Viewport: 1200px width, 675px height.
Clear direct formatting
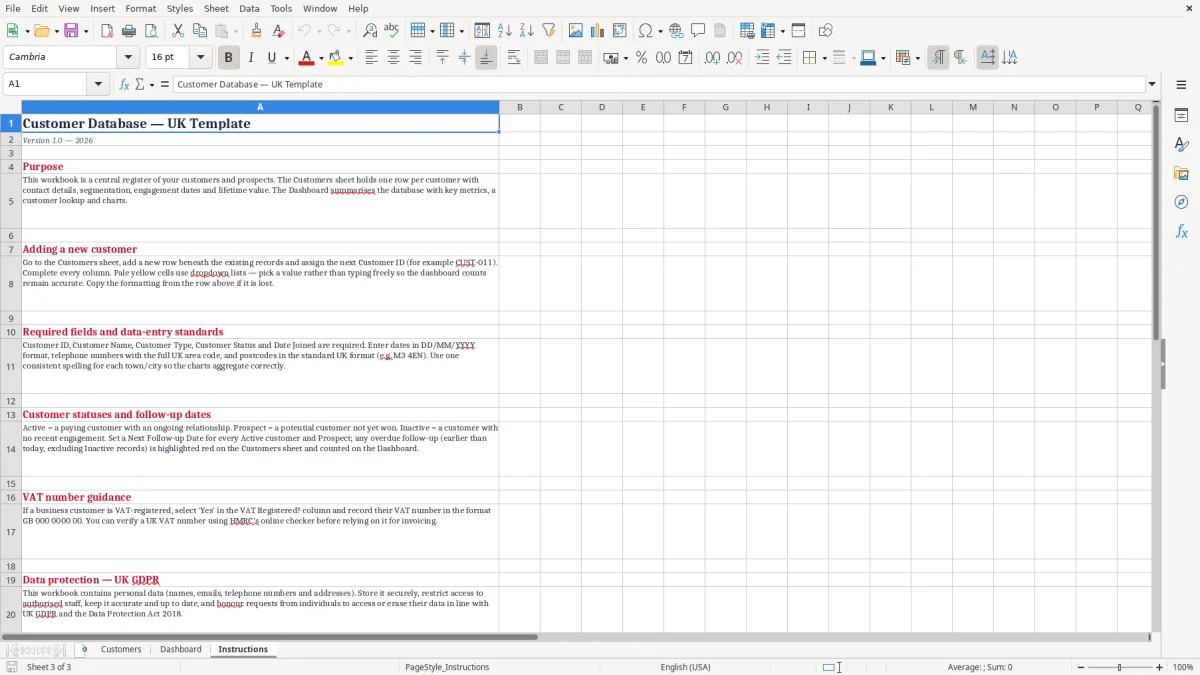point(279,31)
